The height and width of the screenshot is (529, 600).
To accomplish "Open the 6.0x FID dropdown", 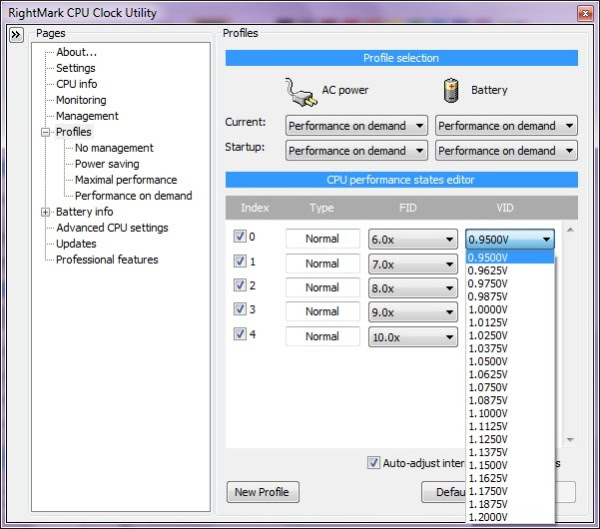I will pos(413,240).
